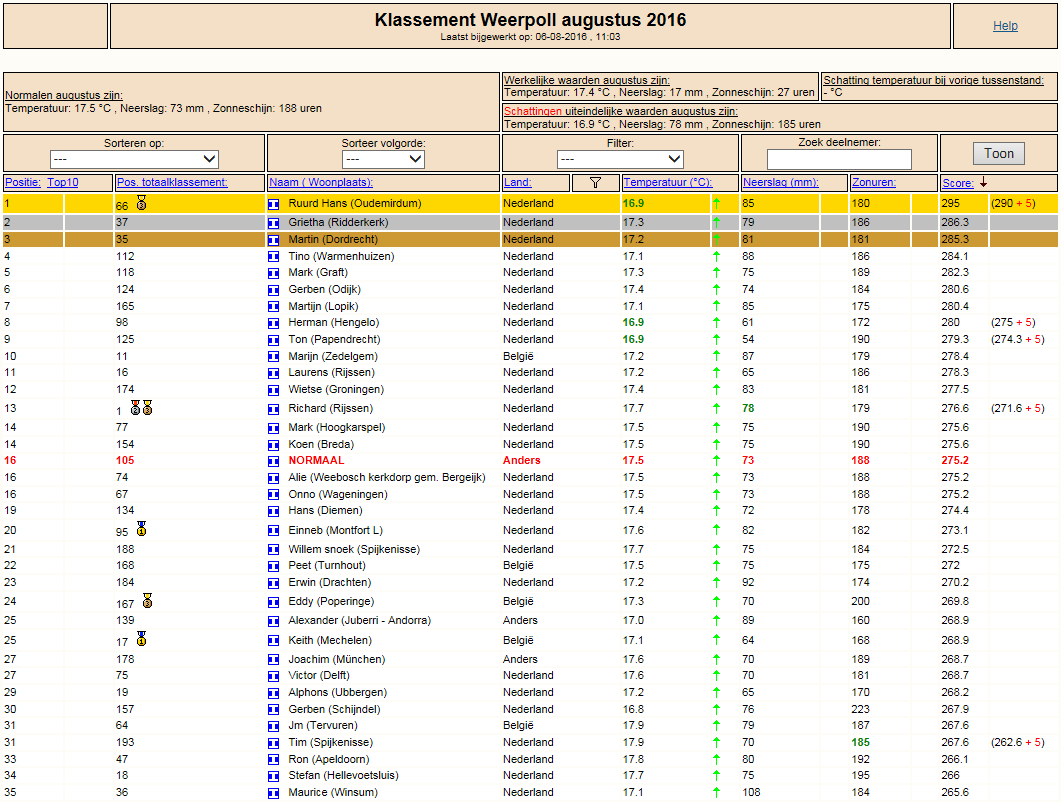Click the green arrow in Grietha's row
The image size is (1061, 802).
pos(717,222)
